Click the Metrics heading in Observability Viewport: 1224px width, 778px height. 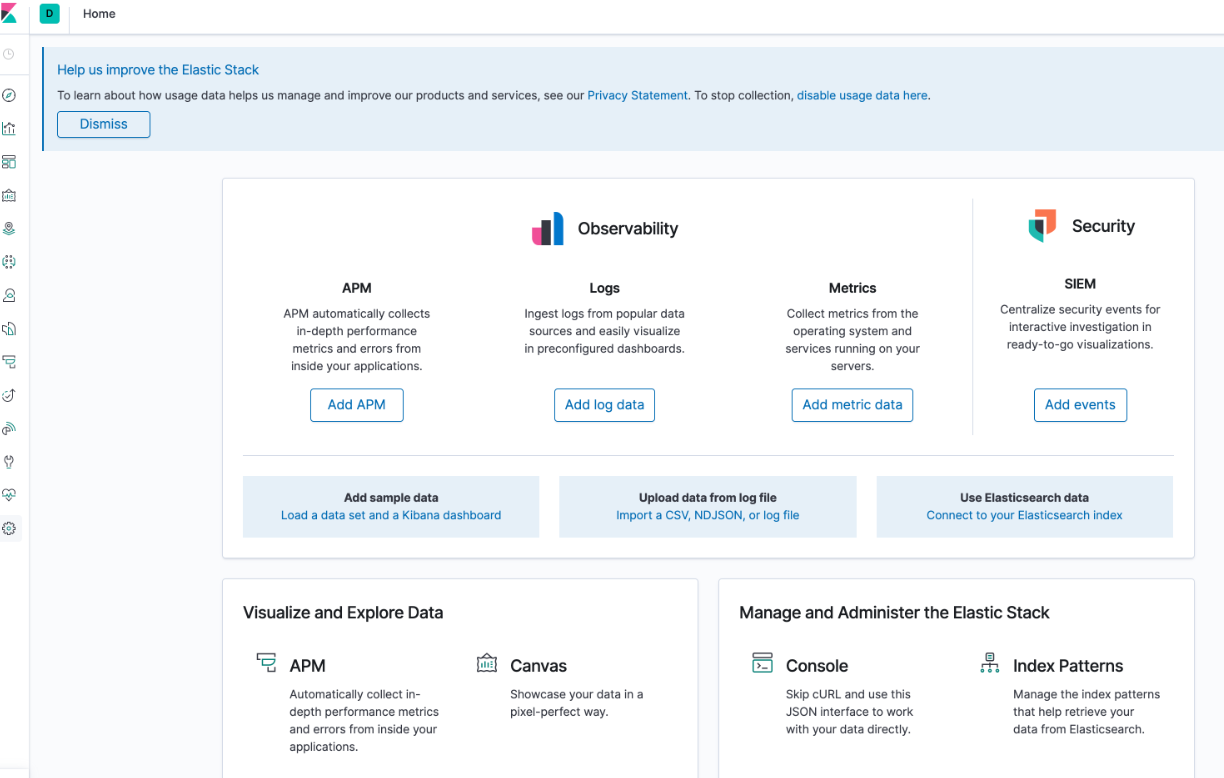[852, 288]
